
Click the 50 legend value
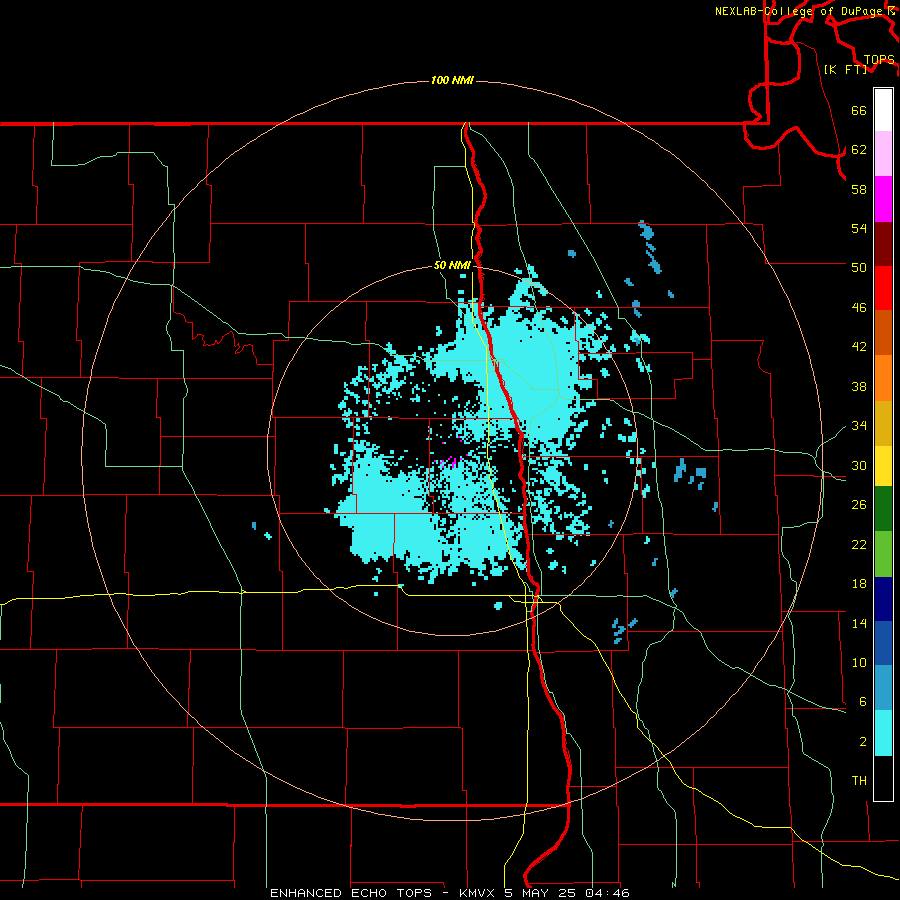[859, 267]
